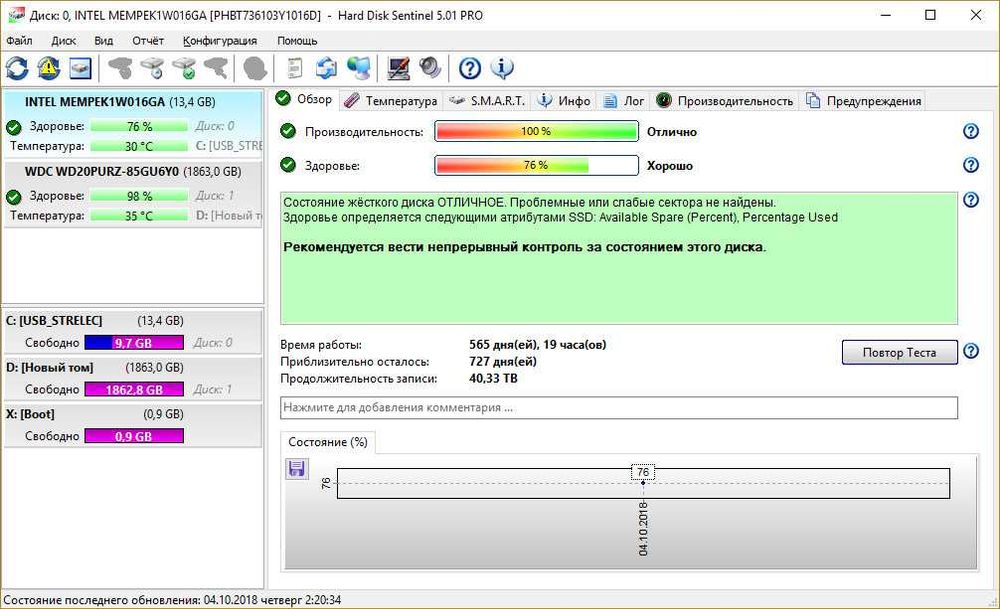The width and height of the screenshot is (1000, 609).
Task: Click the Повтор Теста button
Action: 899,352
